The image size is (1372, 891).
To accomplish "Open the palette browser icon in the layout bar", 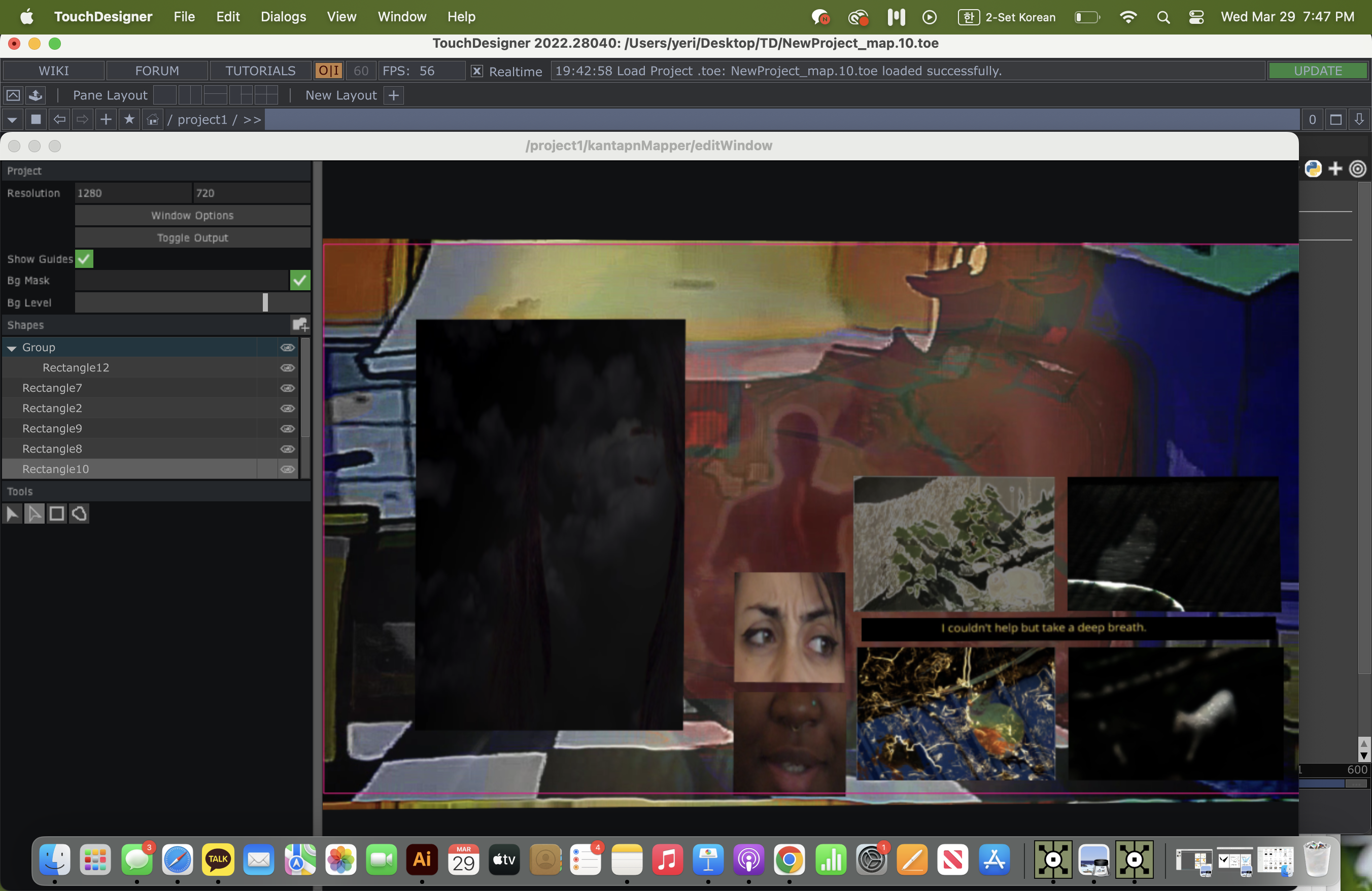I will tap(13, 95).
